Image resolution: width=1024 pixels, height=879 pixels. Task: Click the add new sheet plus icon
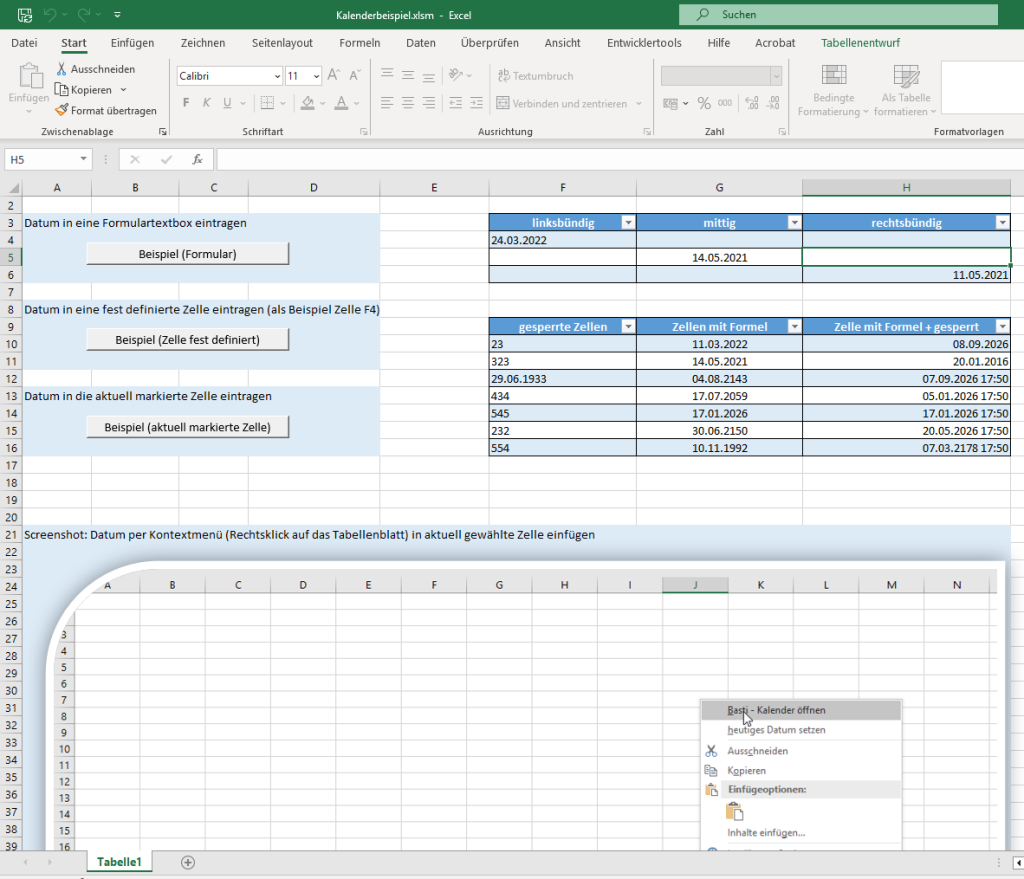(x=187, y=862)
